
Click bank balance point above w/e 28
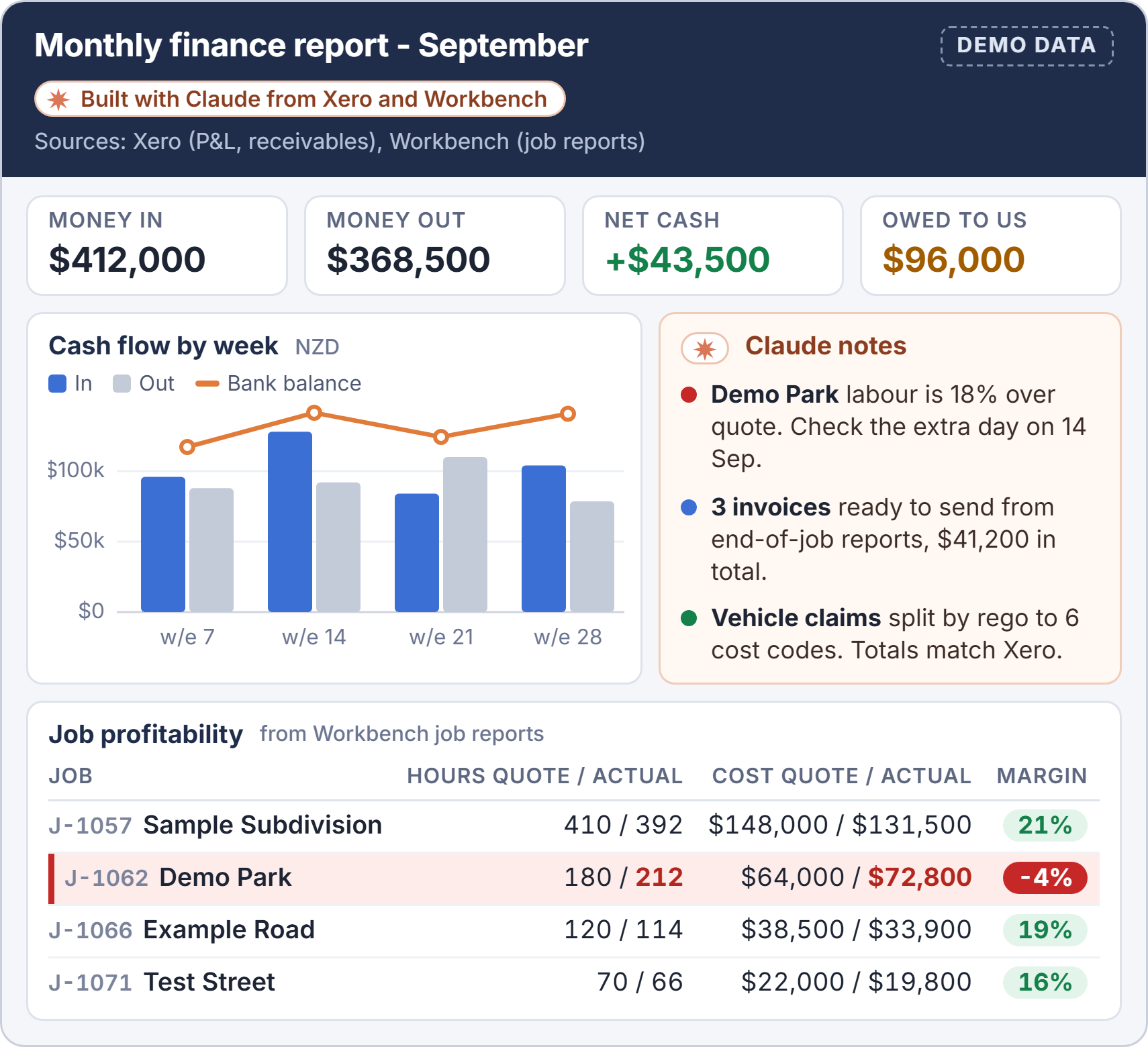click(x=568, y=414)
